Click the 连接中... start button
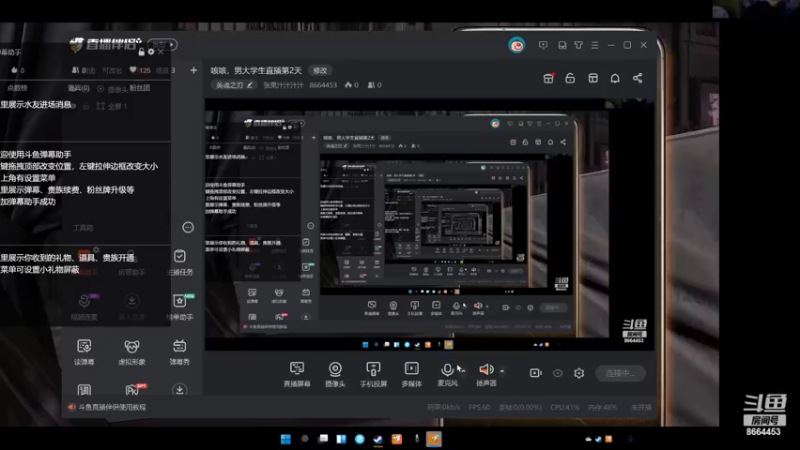Screen dimensions: 800x450 pyautogui.click(x=620, y=373)
